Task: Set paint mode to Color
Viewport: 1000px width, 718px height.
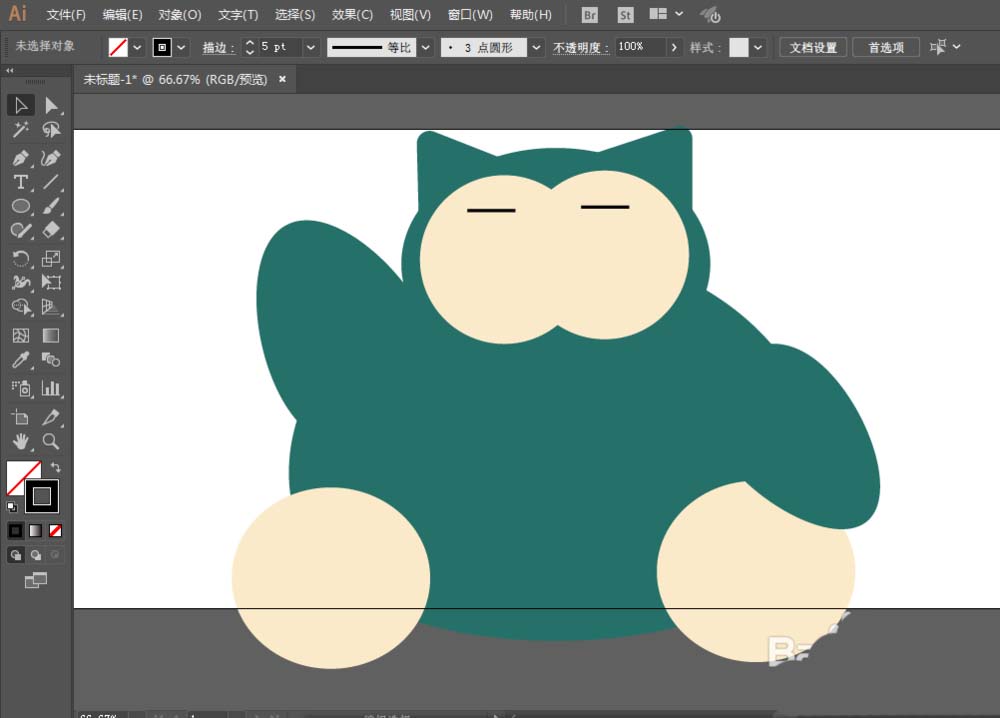Action: (15, 531)
